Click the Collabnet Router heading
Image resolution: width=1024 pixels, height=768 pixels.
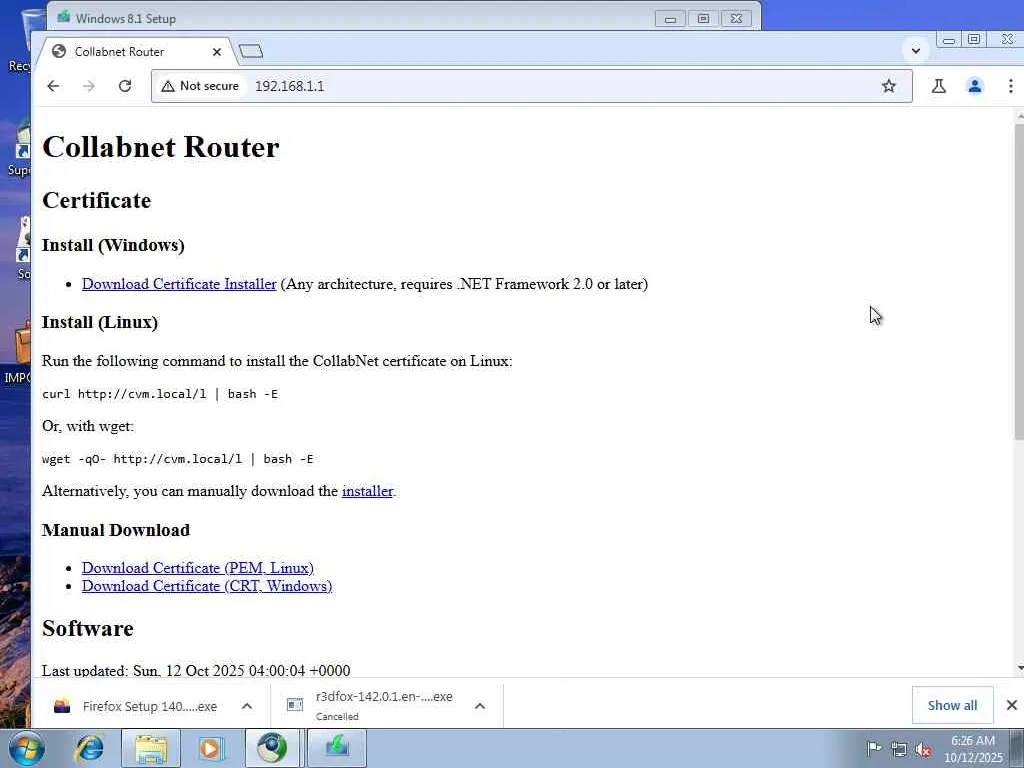pos(161,147)
